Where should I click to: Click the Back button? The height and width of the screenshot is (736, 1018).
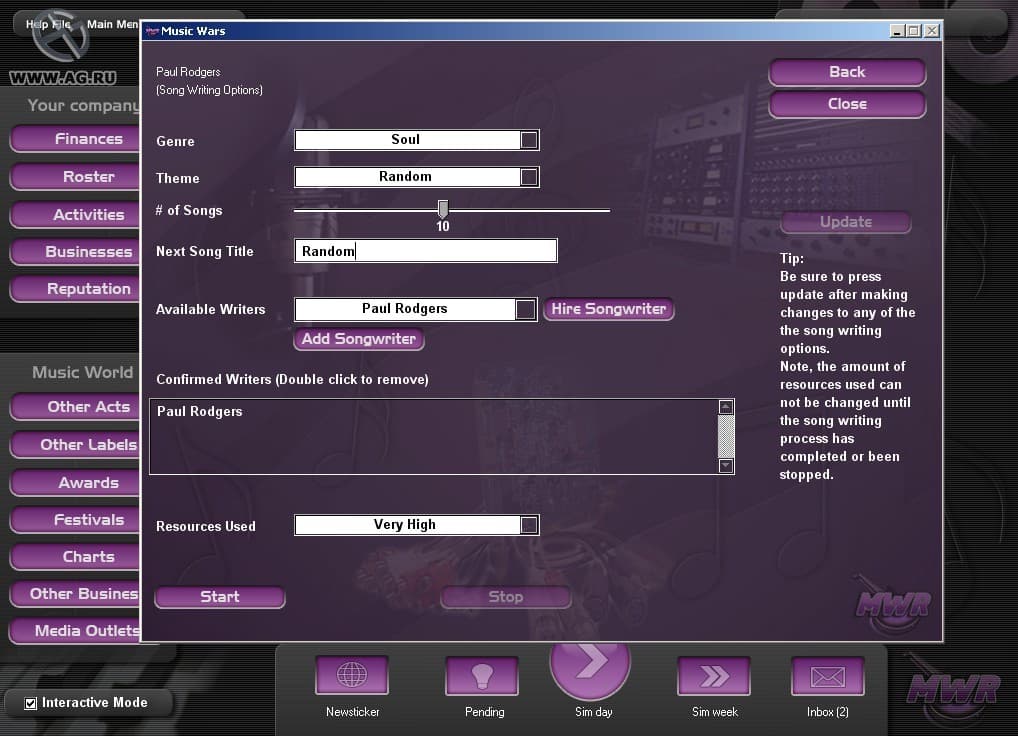pos(847,72)
